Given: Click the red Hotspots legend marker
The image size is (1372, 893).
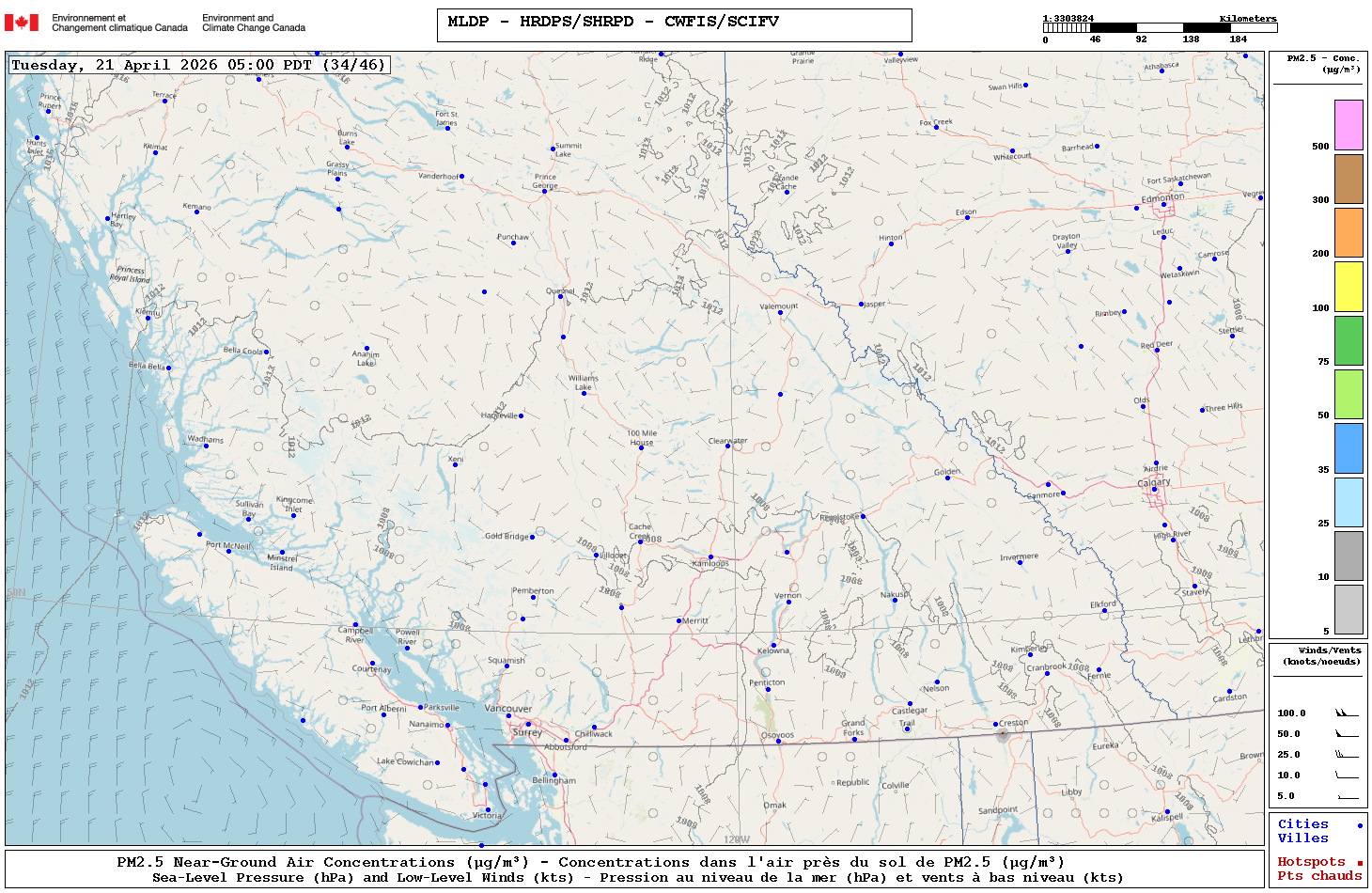Looking at the screenshot, I should [x=1359, y=863].
